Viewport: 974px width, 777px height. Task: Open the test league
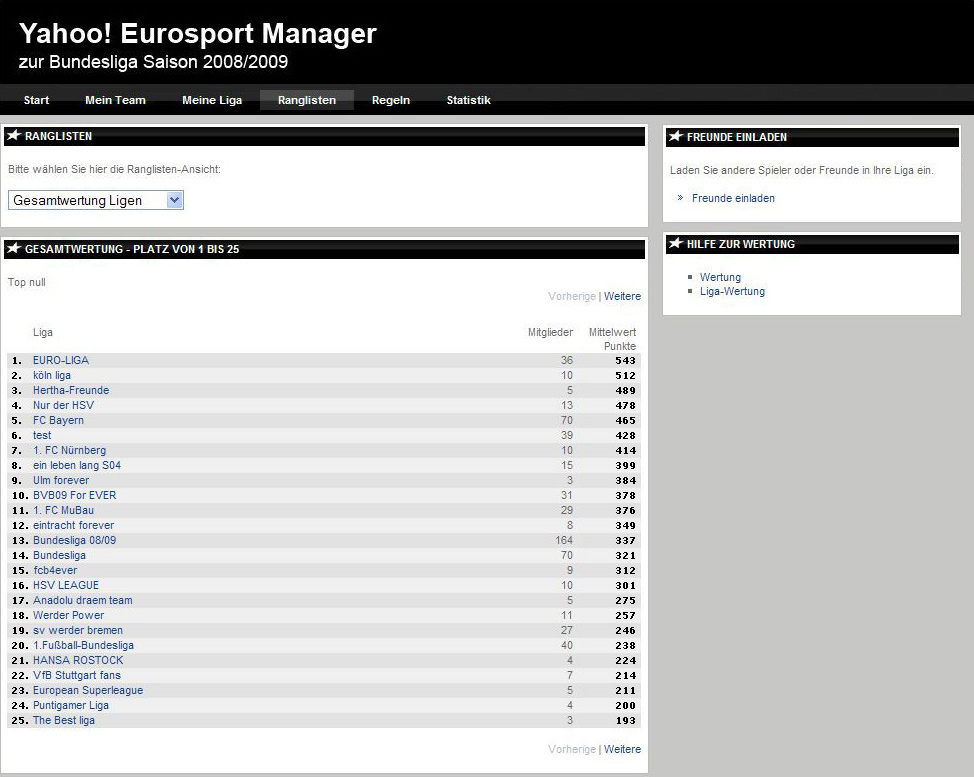pos(42,435)
